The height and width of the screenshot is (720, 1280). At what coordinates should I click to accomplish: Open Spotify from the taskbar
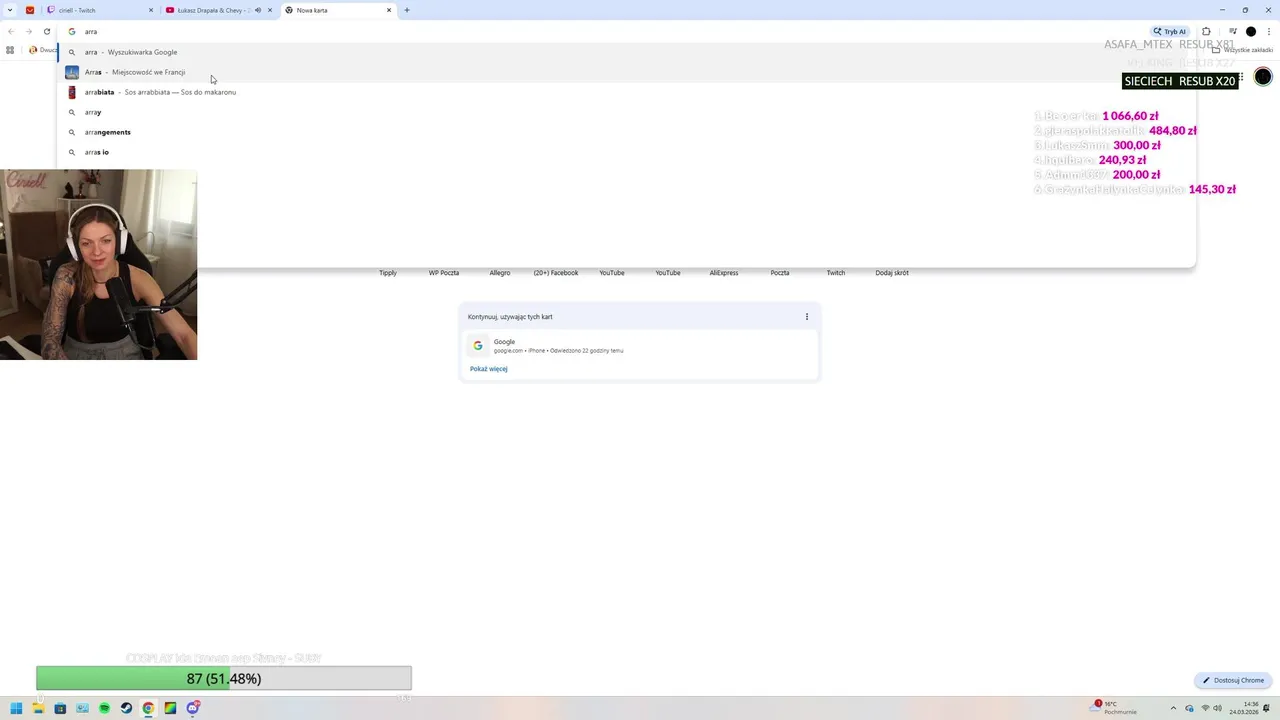104,708
